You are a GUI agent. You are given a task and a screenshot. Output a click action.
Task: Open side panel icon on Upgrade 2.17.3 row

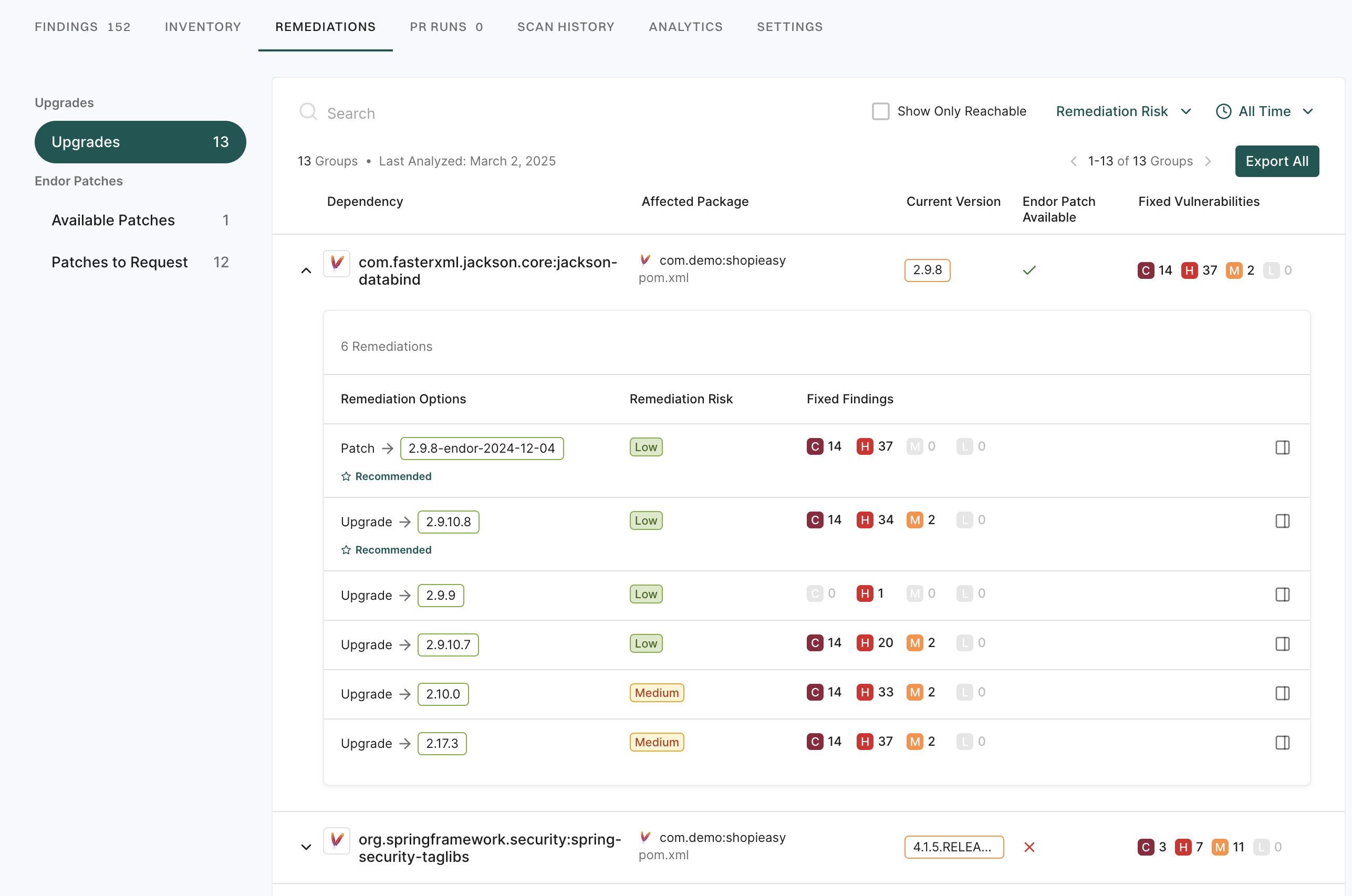[x=1283, y=742]
